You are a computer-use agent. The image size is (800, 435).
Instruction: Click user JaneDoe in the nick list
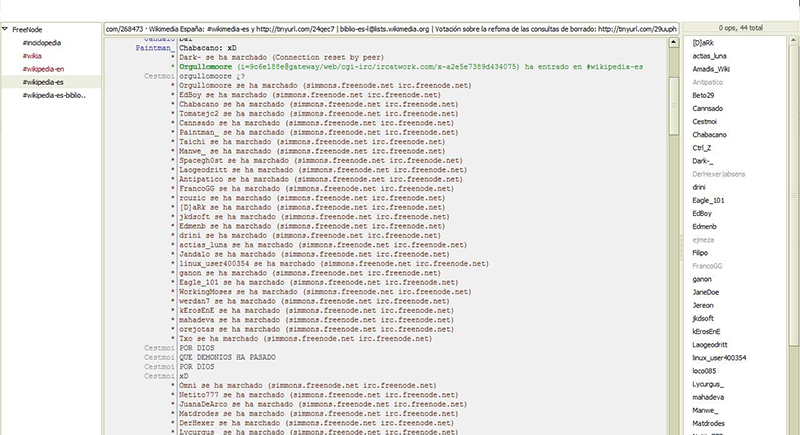pos(706,291)
